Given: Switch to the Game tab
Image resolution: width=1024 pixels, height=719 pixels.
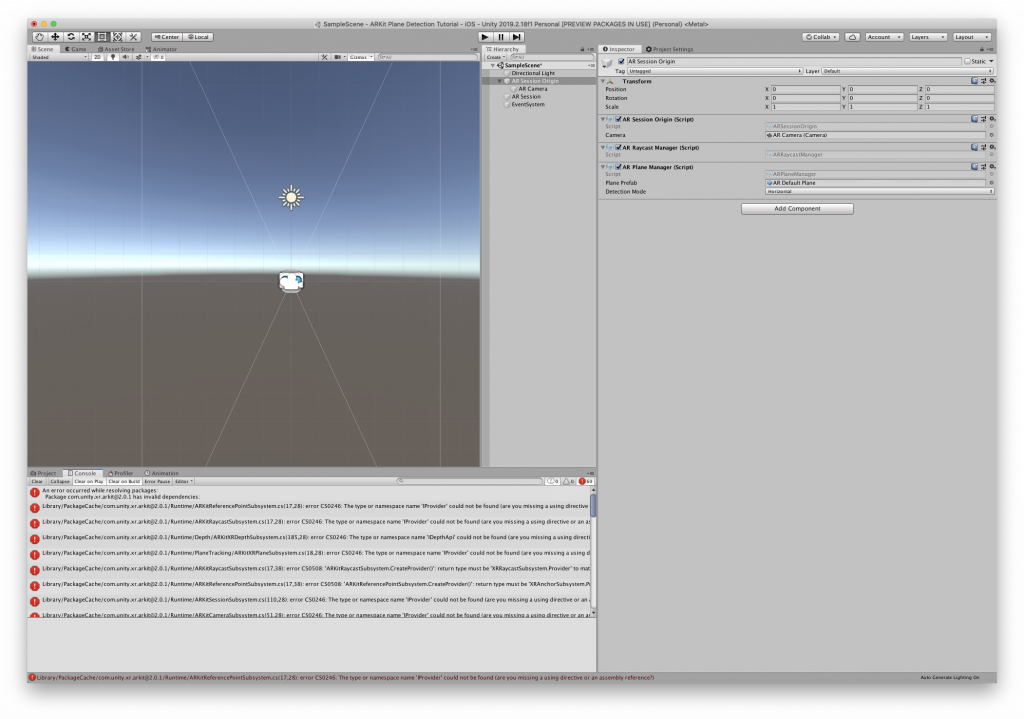Looking at the screenshot, I should tap(76, 49).
